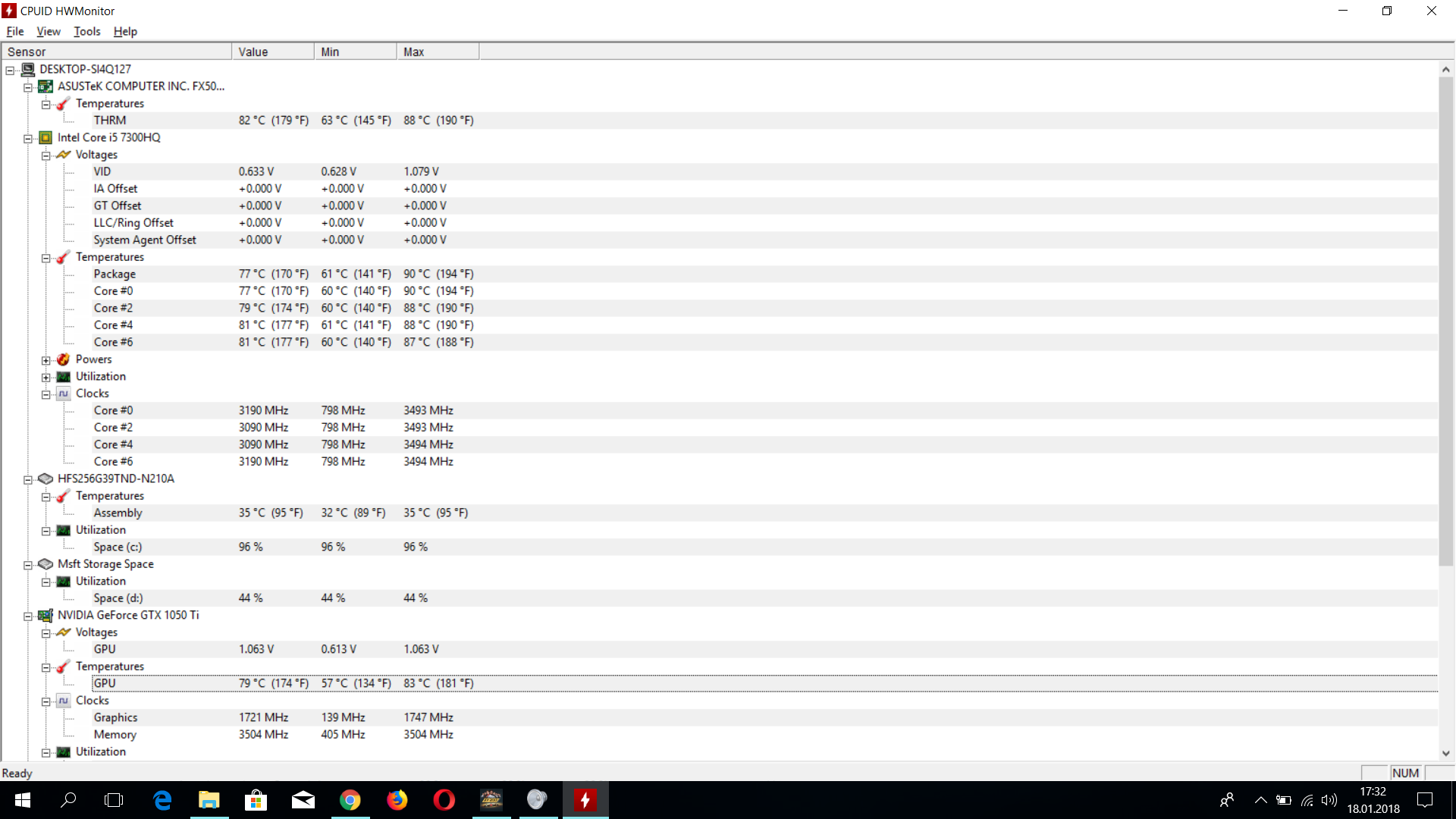Open the Mail app from the taskbar
Image resolution: width=1456 pixels, height=819 pixels.
click(x=303, y=800)
